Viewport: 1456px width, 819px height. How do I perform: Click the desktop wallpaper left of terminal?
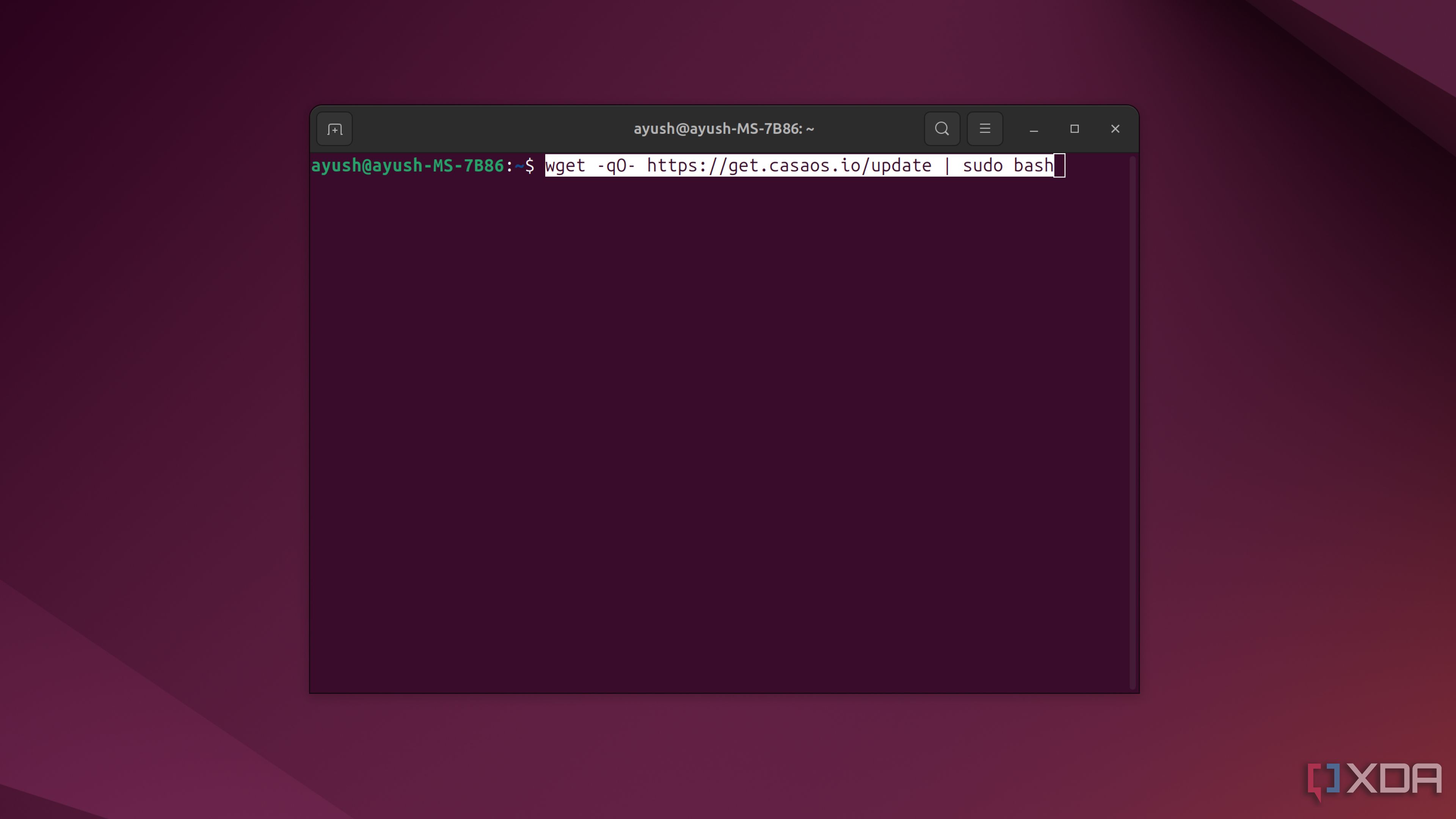[x=152, y=395]
